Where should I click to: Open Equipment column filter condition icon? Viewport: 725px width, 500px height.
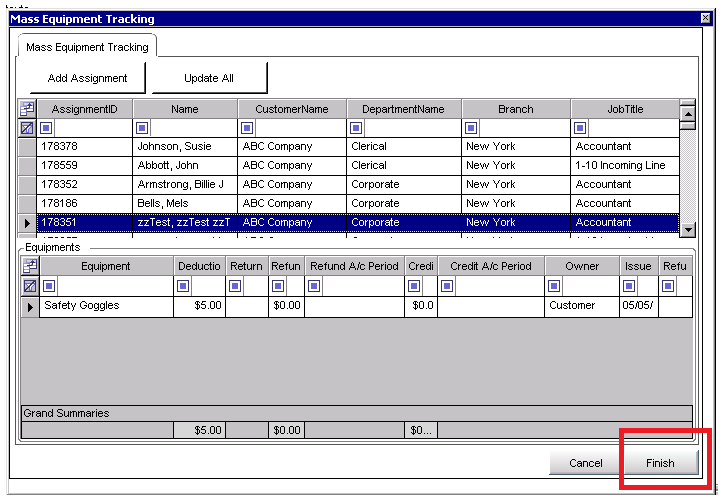49,286
